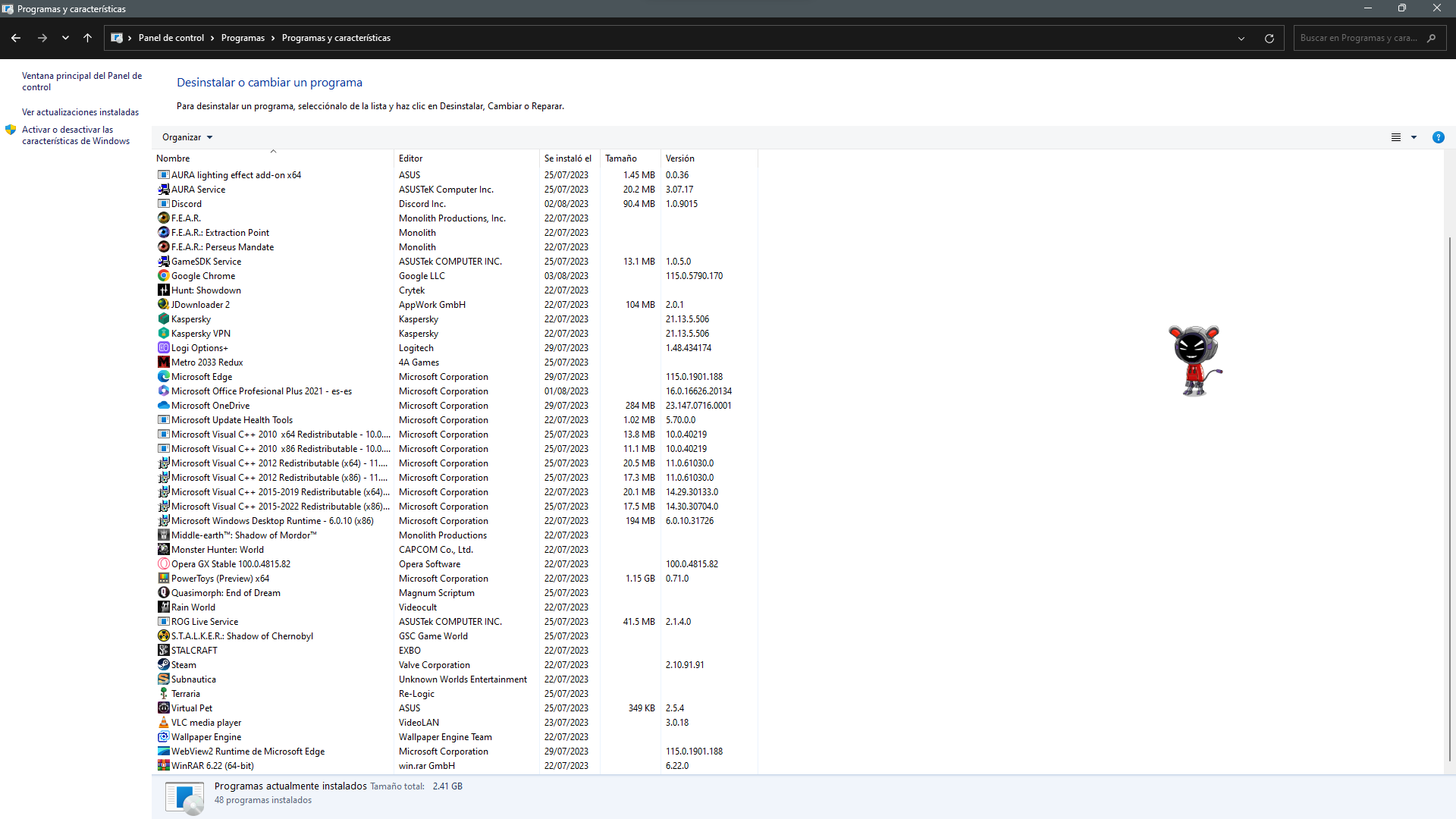Open Ver actualizaciones instaladas link
The image size is (1456, 819).
[80, 112]
